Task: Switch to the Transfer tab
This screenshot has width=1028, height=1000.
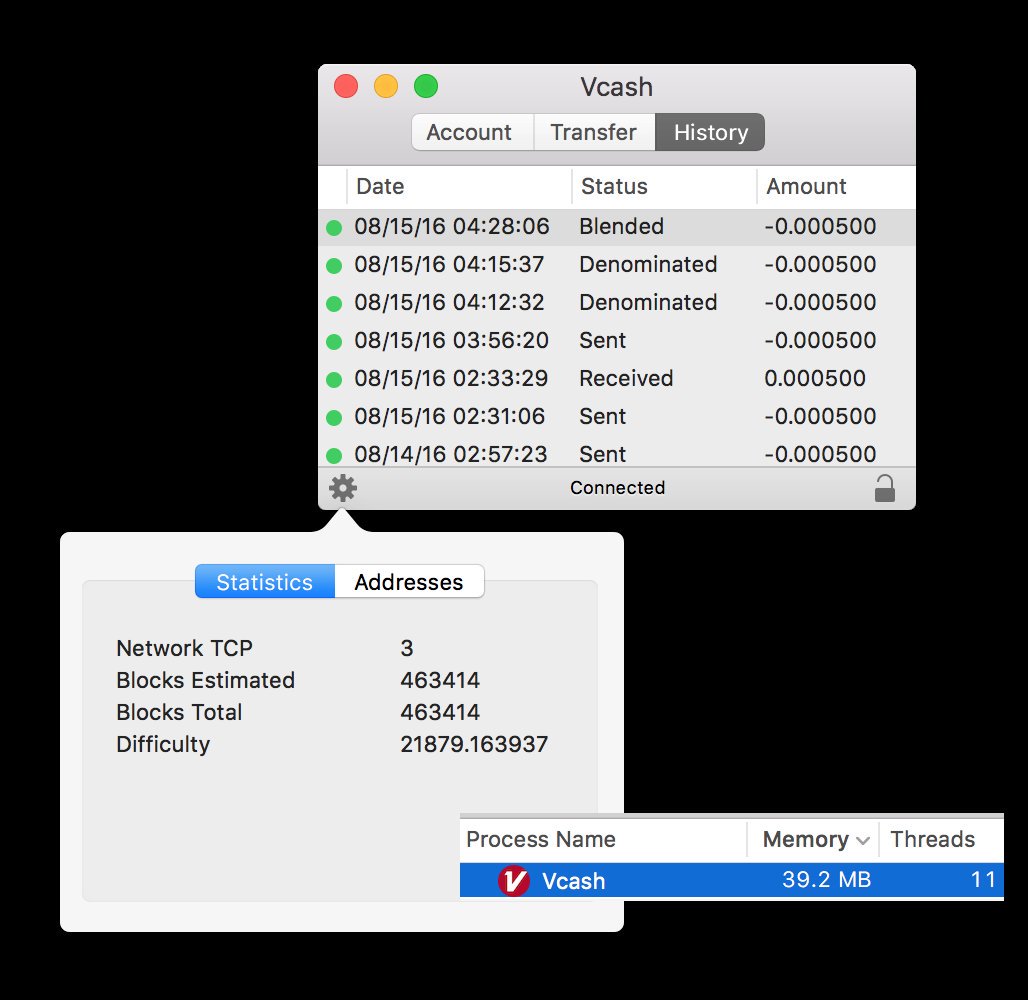Action: 594,132
